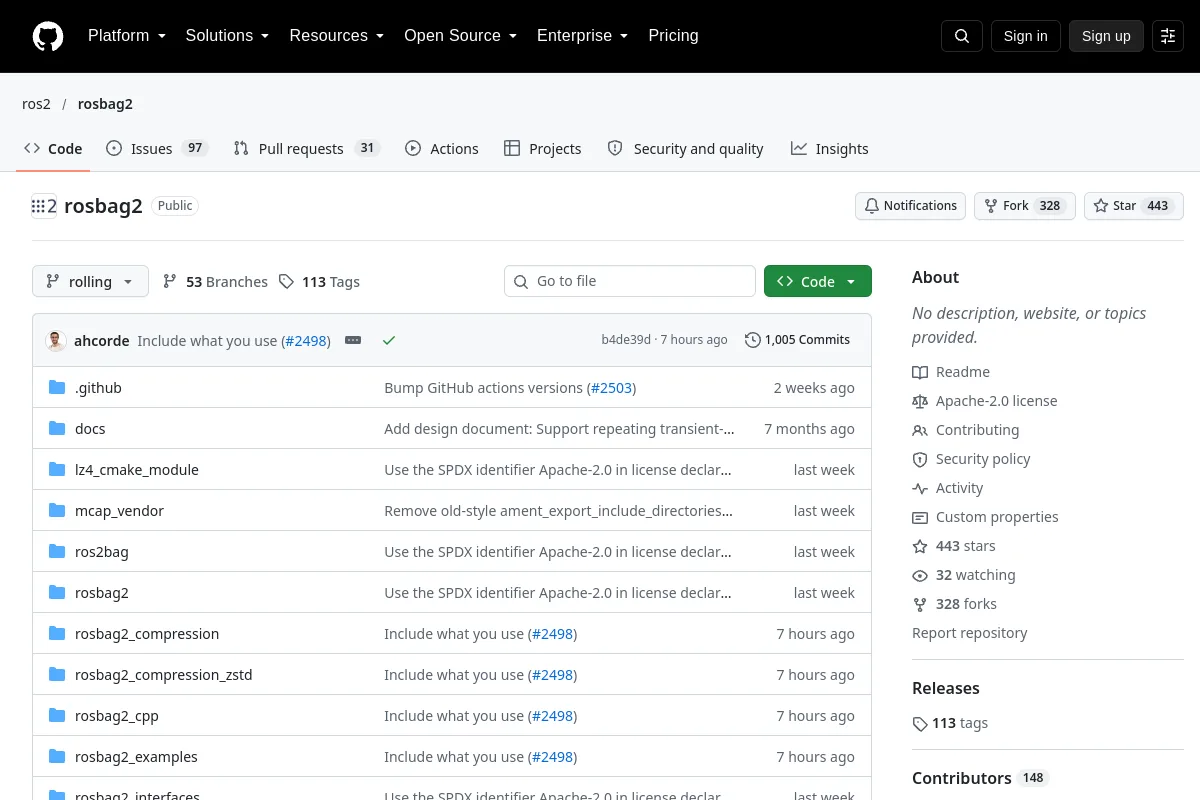Open the Contributors 148 heading
Screen dimensions: 1200x800
(x=980, y=778)
